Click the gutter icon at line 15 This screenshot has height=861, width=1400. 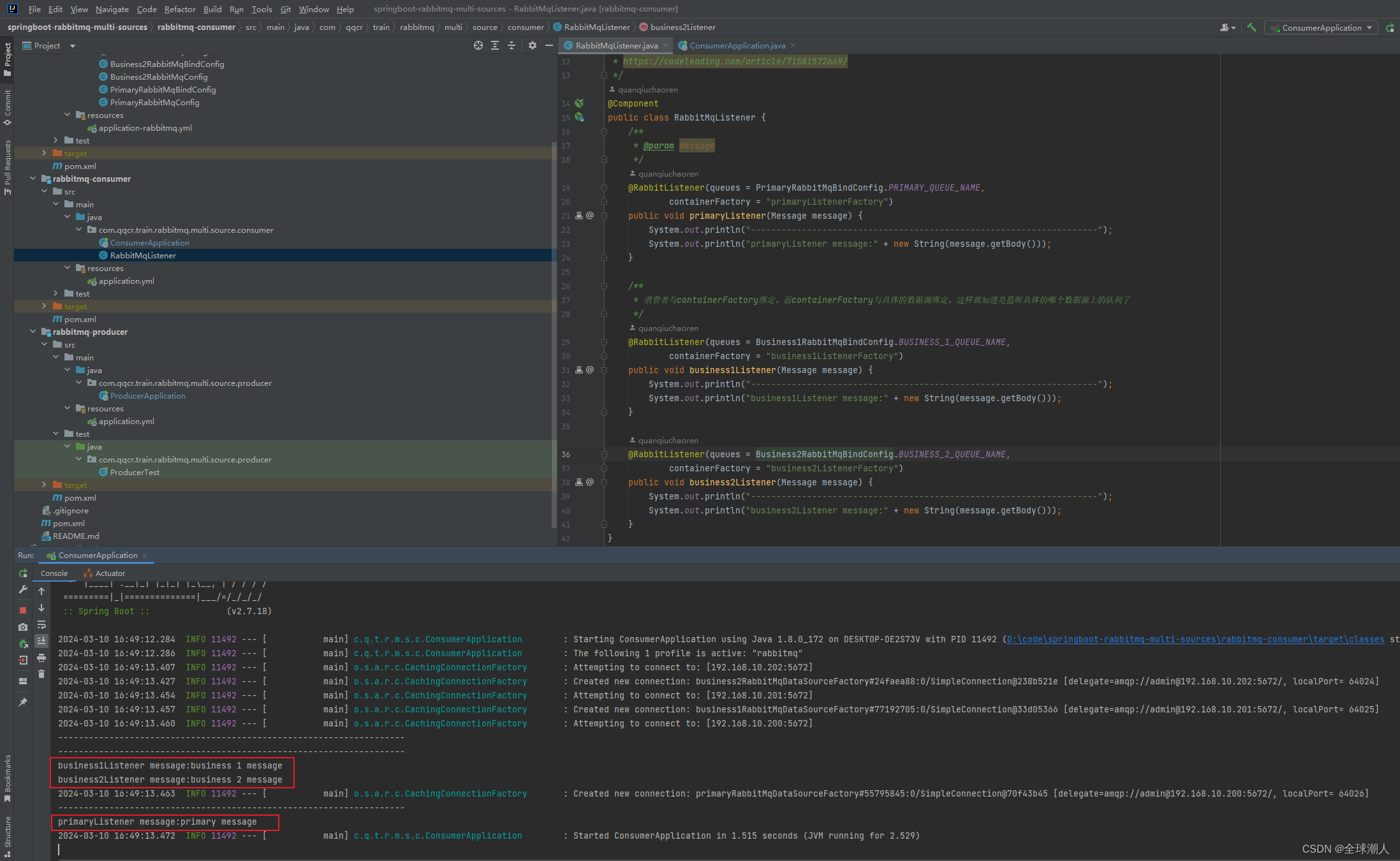(x=579, y=117)
